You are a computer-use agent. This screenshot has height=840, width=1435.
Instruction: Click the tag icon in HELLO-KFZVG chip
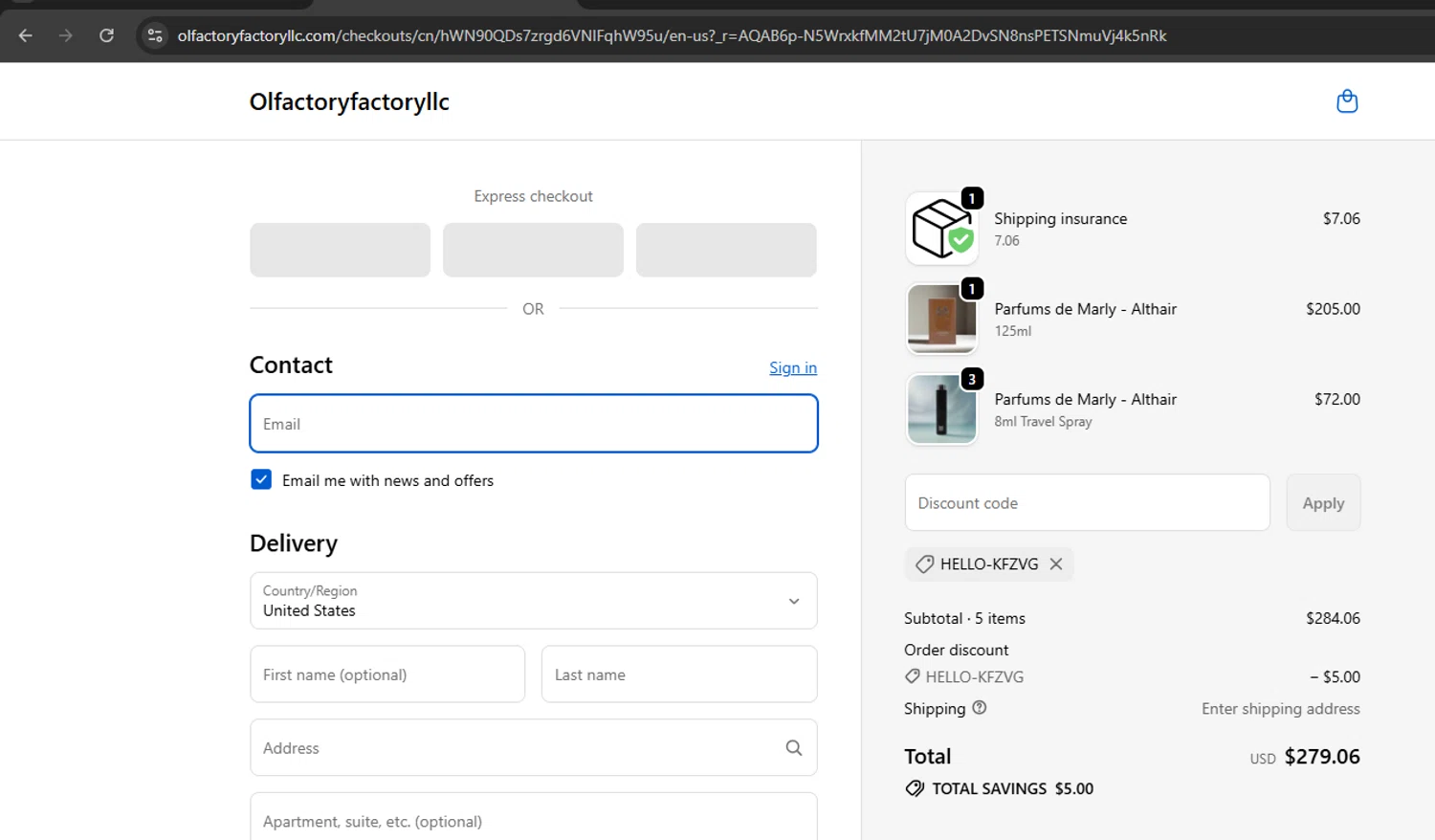pyautogui.click(x=924, y=564)
